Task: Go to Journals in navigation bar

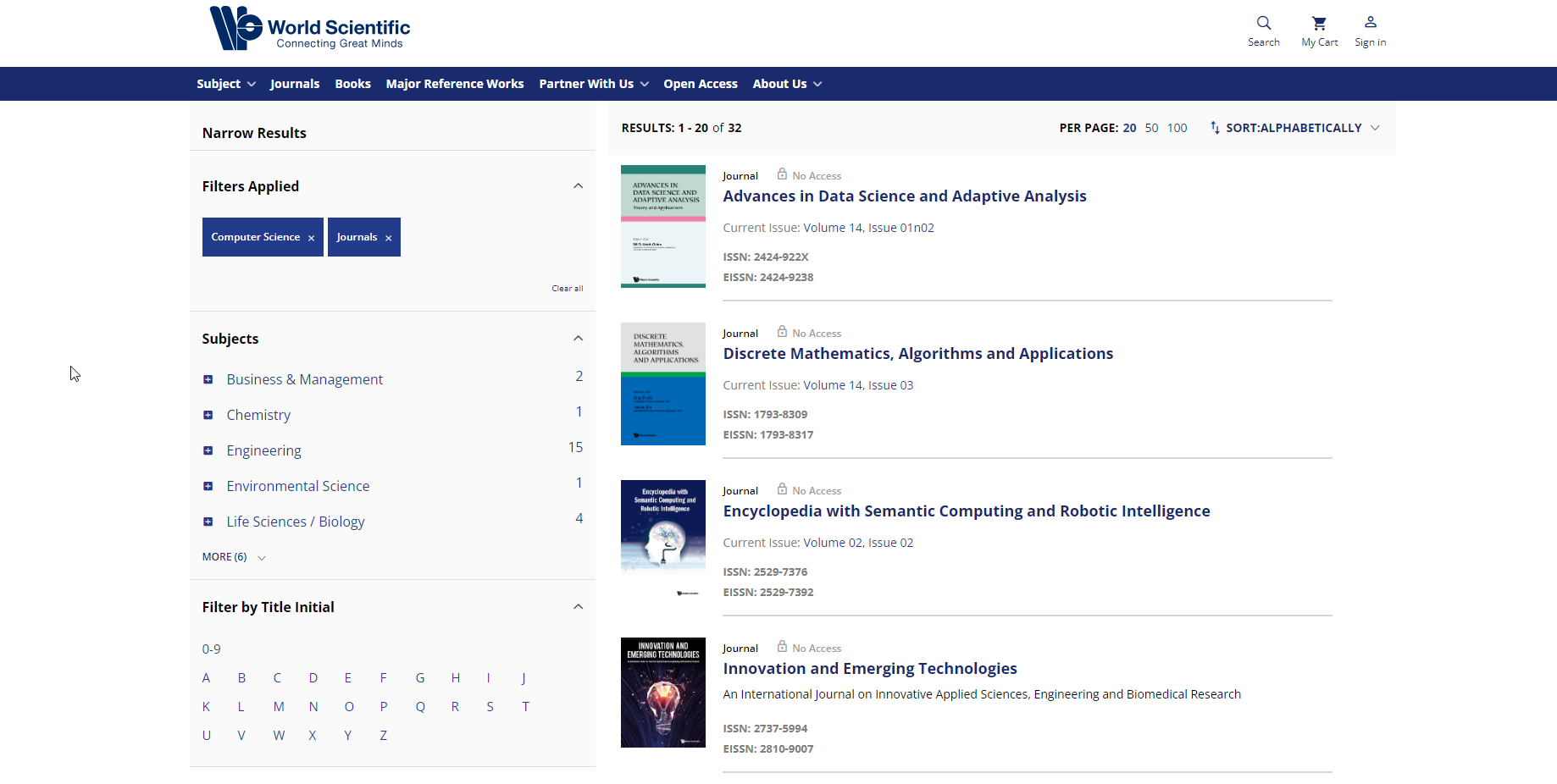Action: pyautogui.click(x=295, y=84)
